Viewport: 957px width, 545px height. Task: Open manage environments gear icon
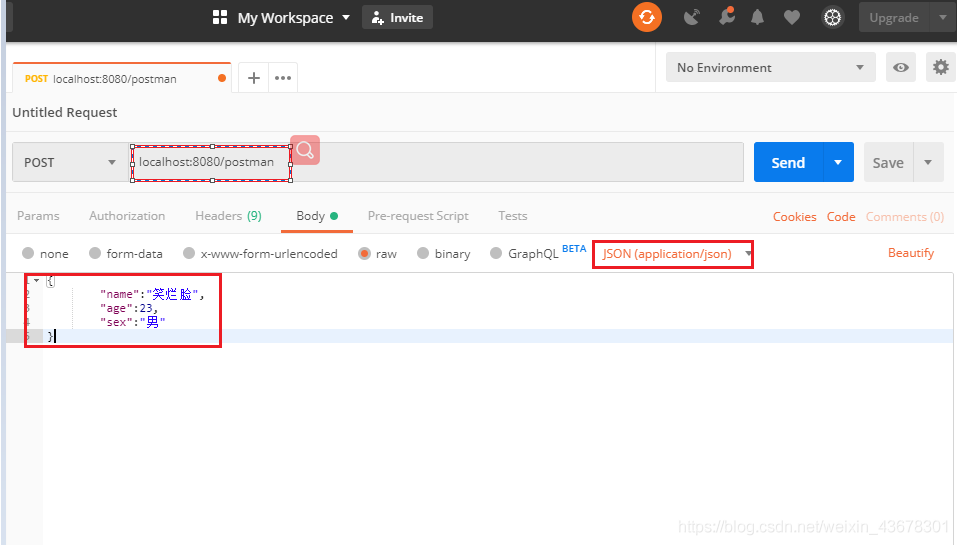[941, 67]
